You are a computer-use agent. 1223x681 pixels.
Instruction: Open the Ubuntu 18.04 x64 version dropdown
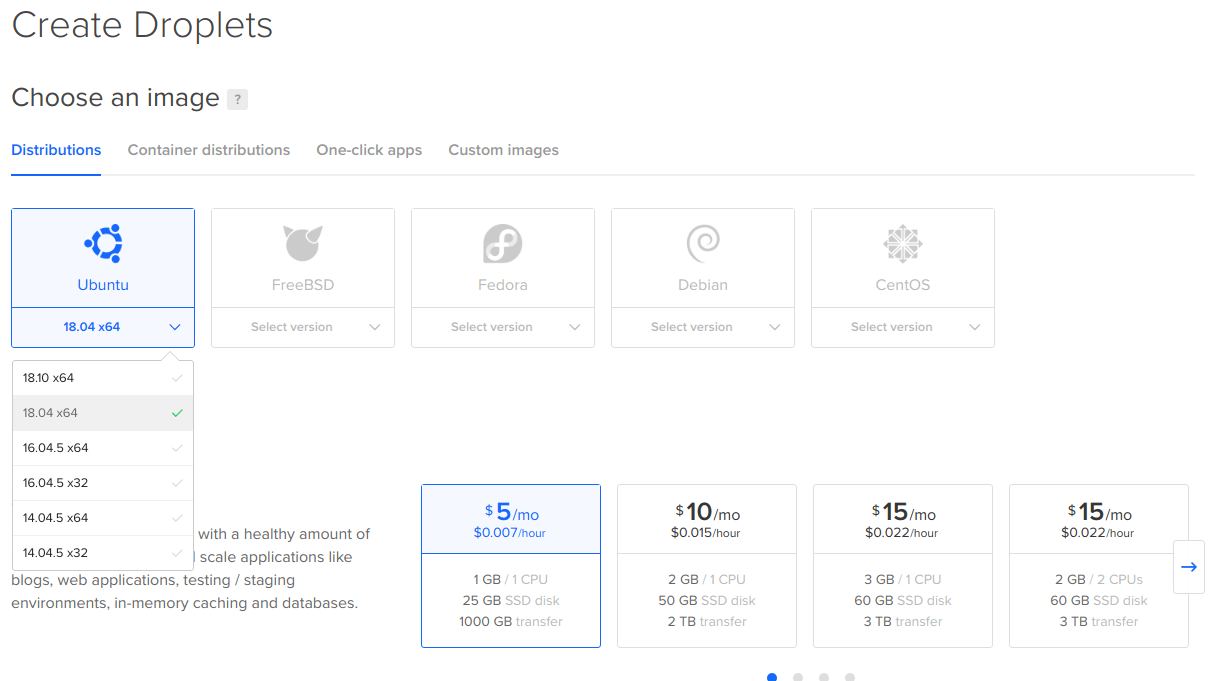pos(103,327)
